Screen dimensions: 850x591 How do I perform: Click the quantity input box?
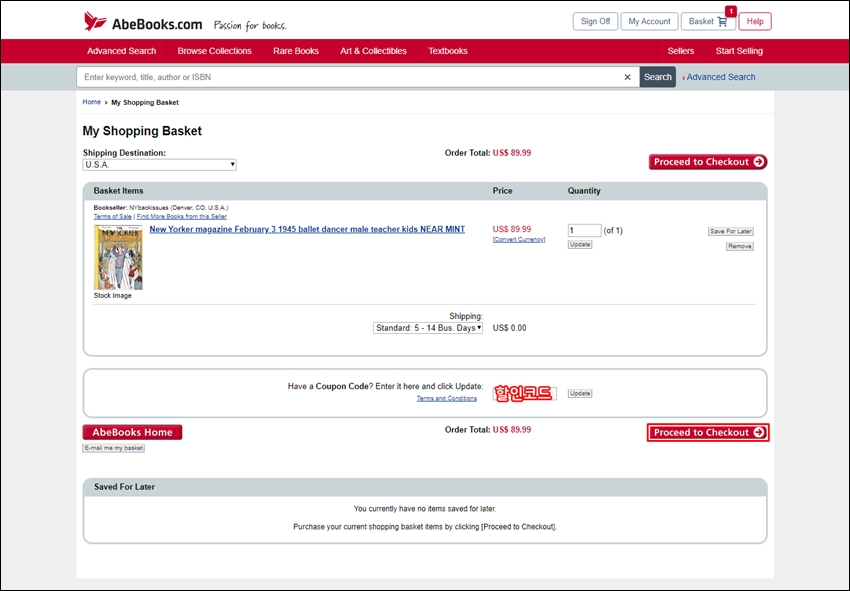tap(584, 230)
